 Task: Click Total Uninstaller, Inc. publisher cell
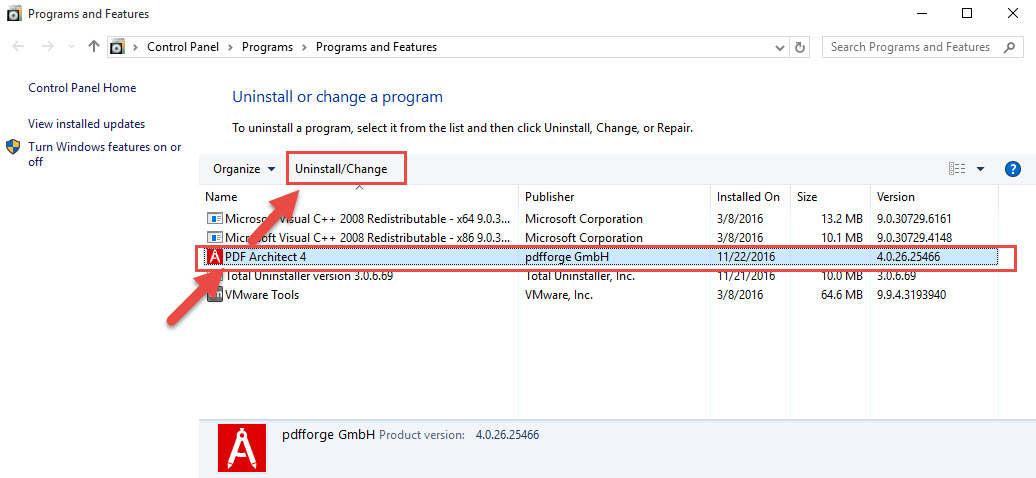click(579, 276)
